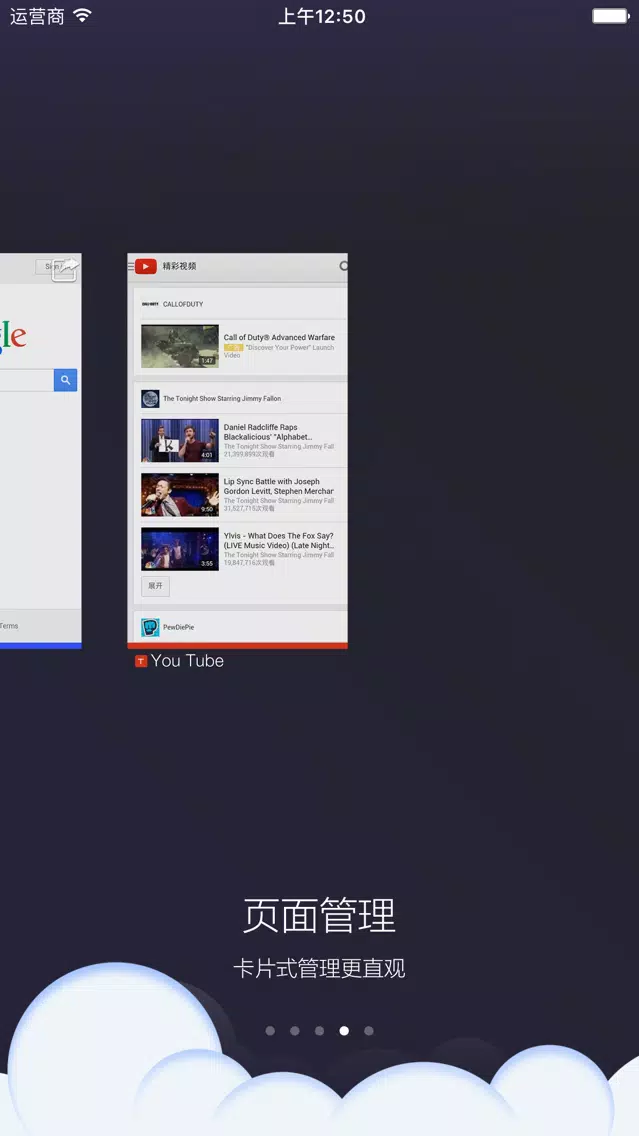Tap the share icon on Google card
Screen dimensions: 639x1136
coord(65,269)
